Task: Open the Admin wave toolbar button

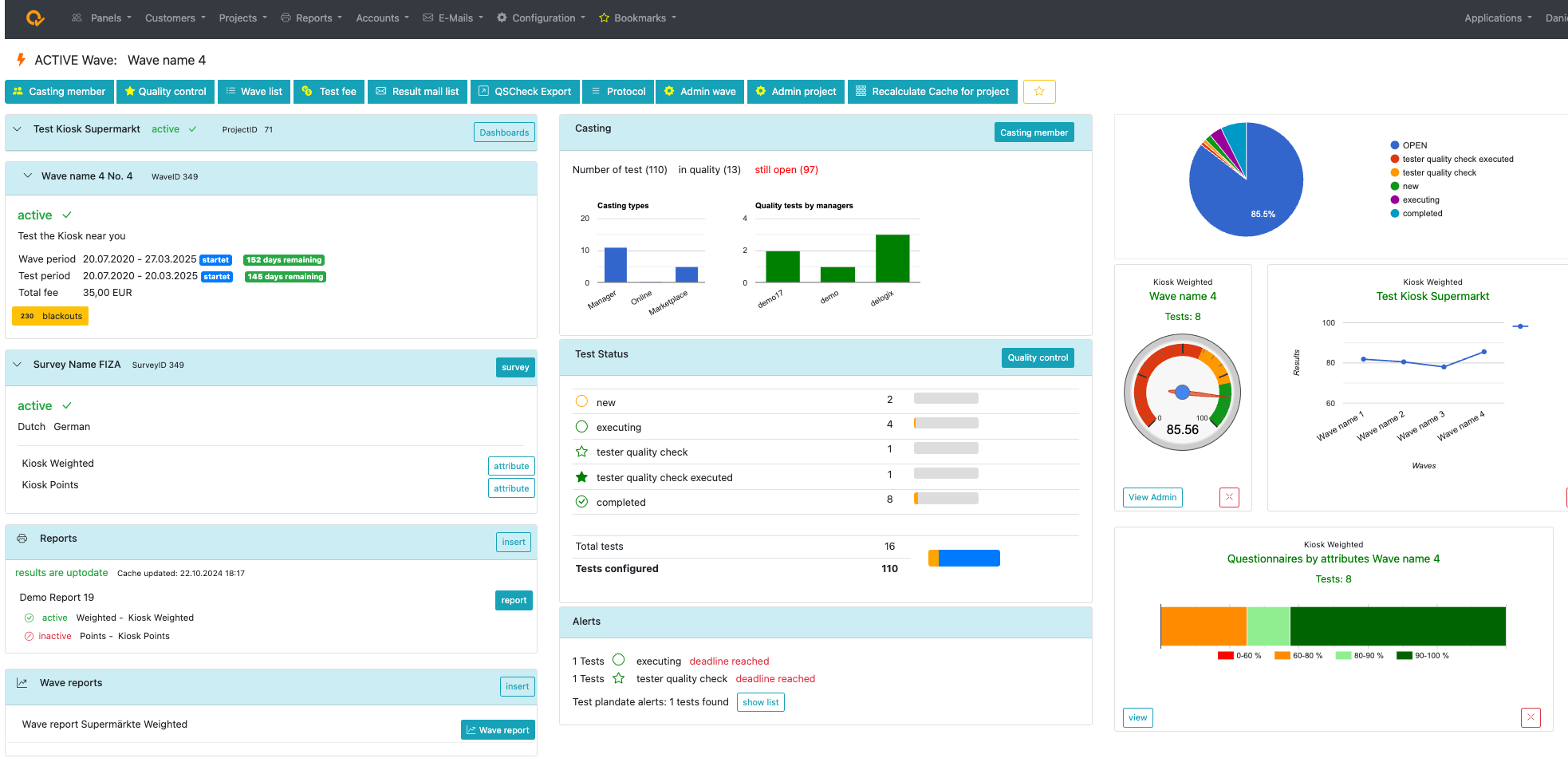Action: pyautogui.click(x=700, y=92)
